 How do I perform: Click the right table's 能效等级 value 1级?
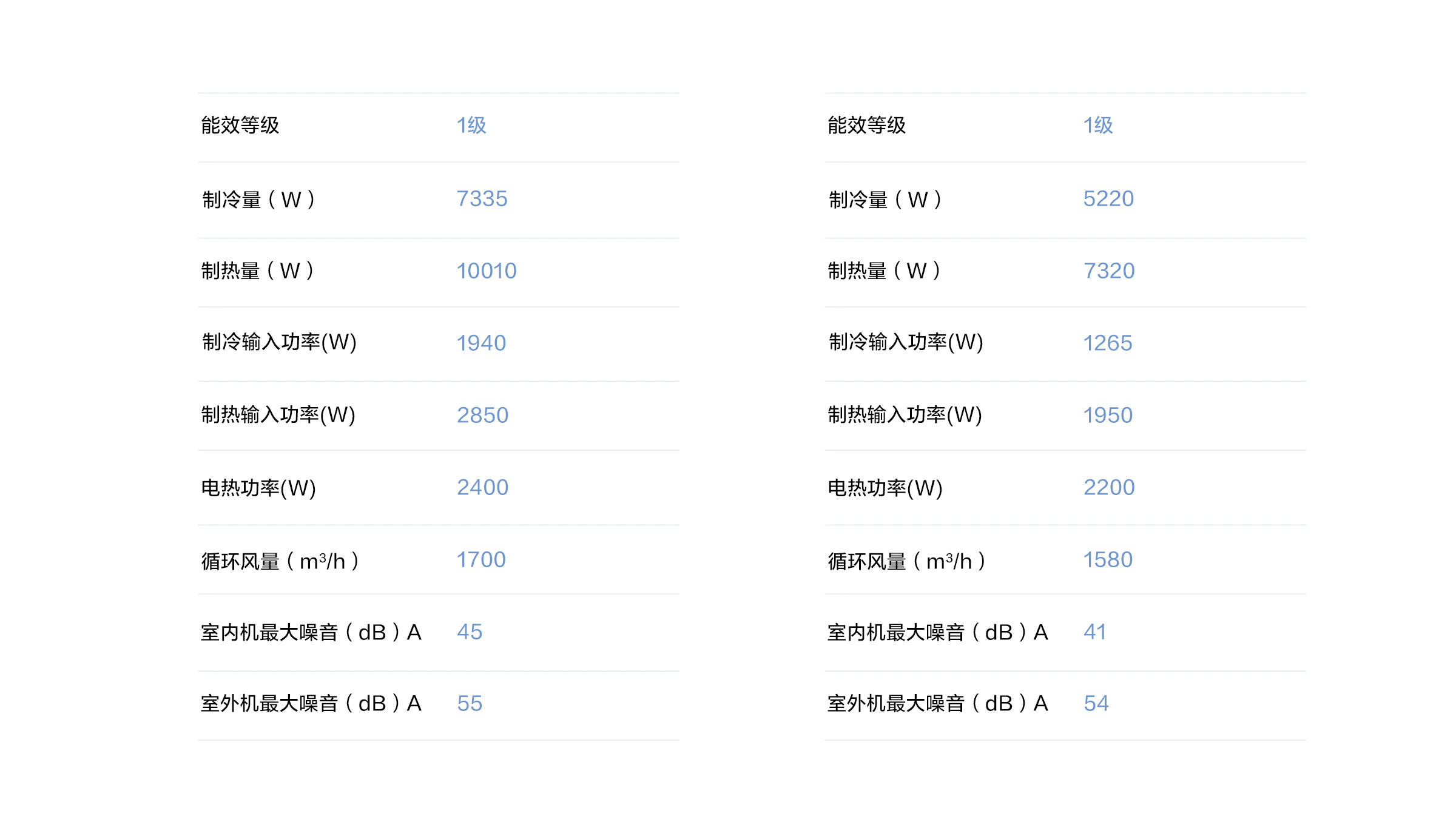pyautogui.click(x=1098, y=125)
